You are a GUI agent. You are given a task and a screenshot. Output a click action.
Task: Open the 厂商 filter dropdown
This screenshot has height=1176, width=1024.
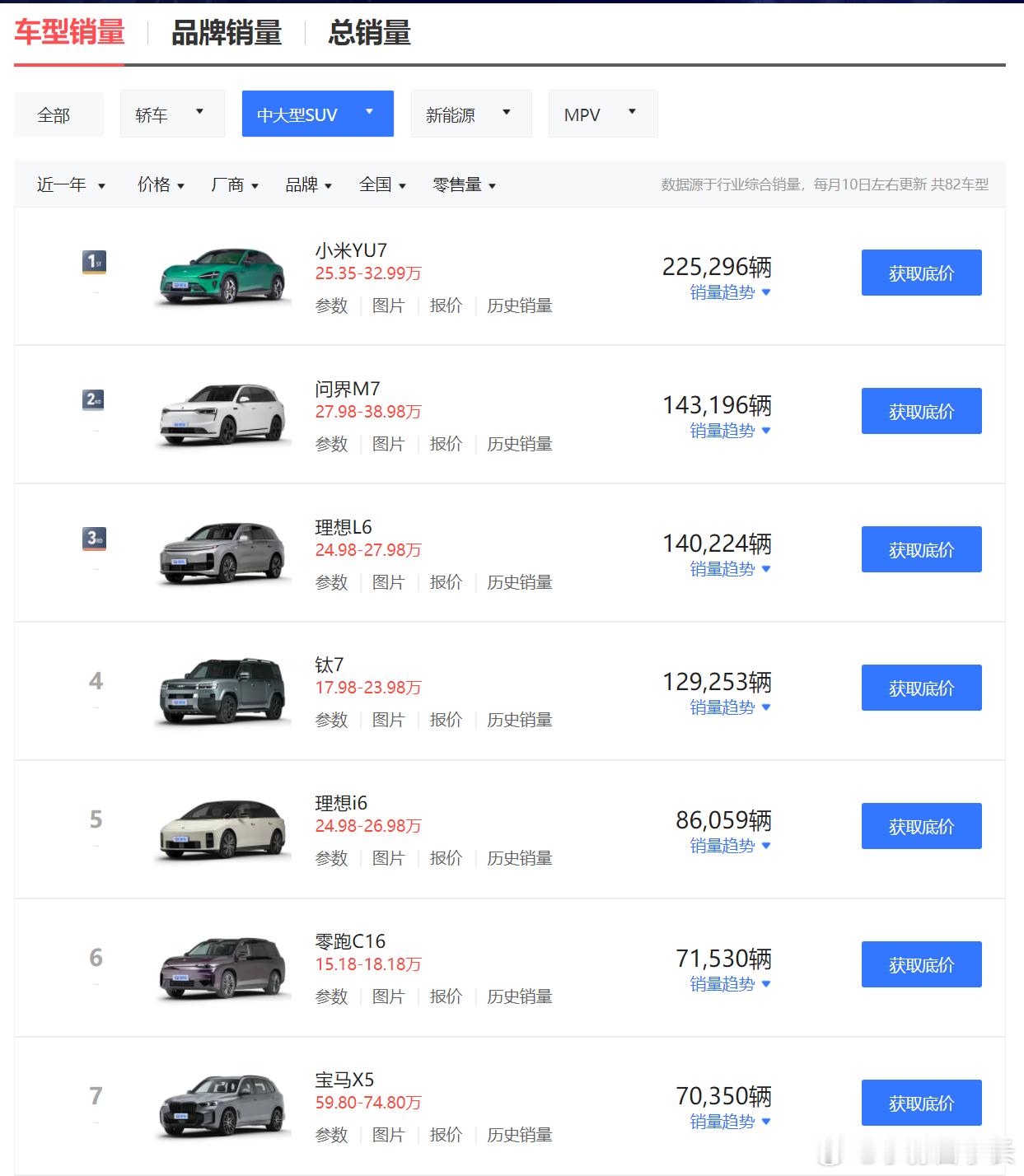[235, 184]
